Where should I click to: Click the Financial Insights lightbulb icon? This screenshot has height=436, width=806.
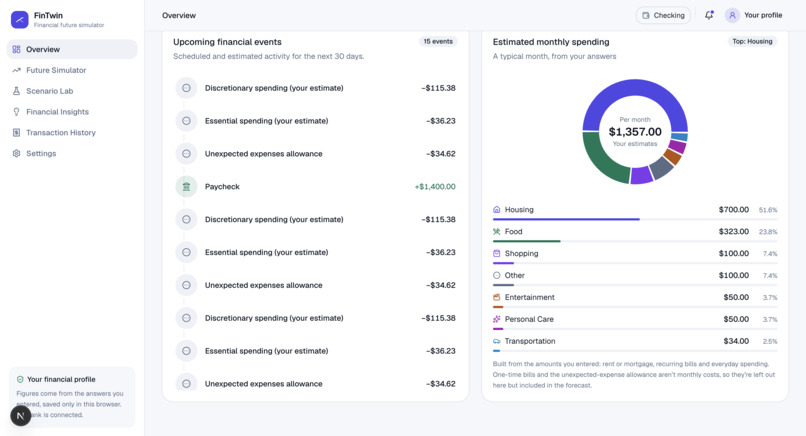point(16,112)
